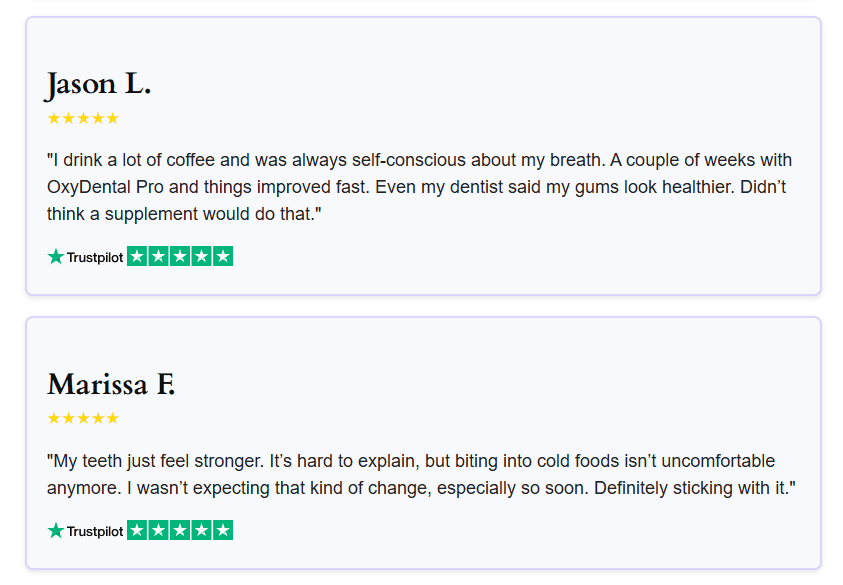Screen dimensions: 843x585
Task: Click the green Trustpilot star icon beside Jason's Trustpilot text
Action: pyautogui.click(x=56, y=256)
